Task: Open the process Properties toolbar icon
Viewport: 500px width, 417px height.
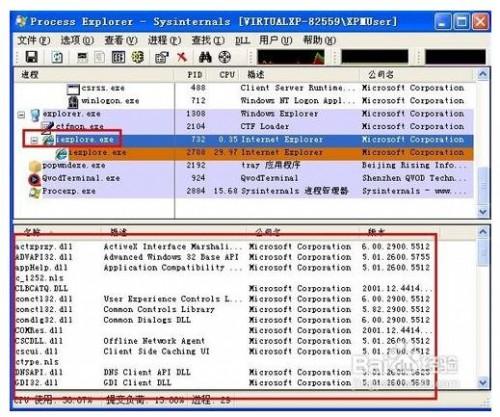Action: coord(162,57)
